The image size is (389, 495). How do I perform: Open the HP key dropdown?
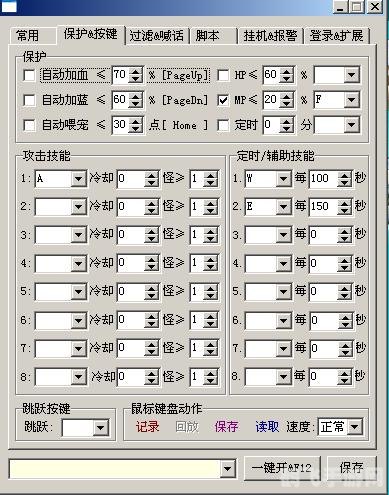[x=351, y=75]
